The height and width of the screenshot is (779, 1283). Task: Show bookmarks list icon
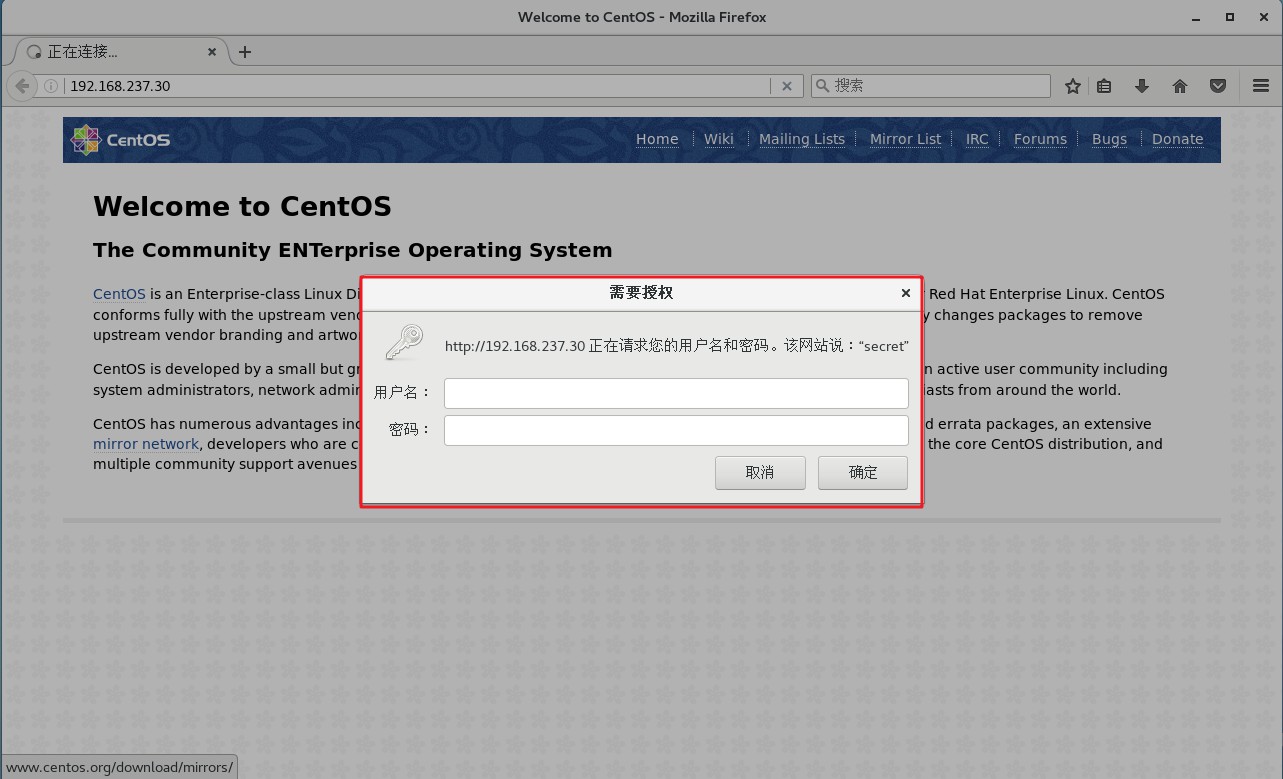(1104, 86)
